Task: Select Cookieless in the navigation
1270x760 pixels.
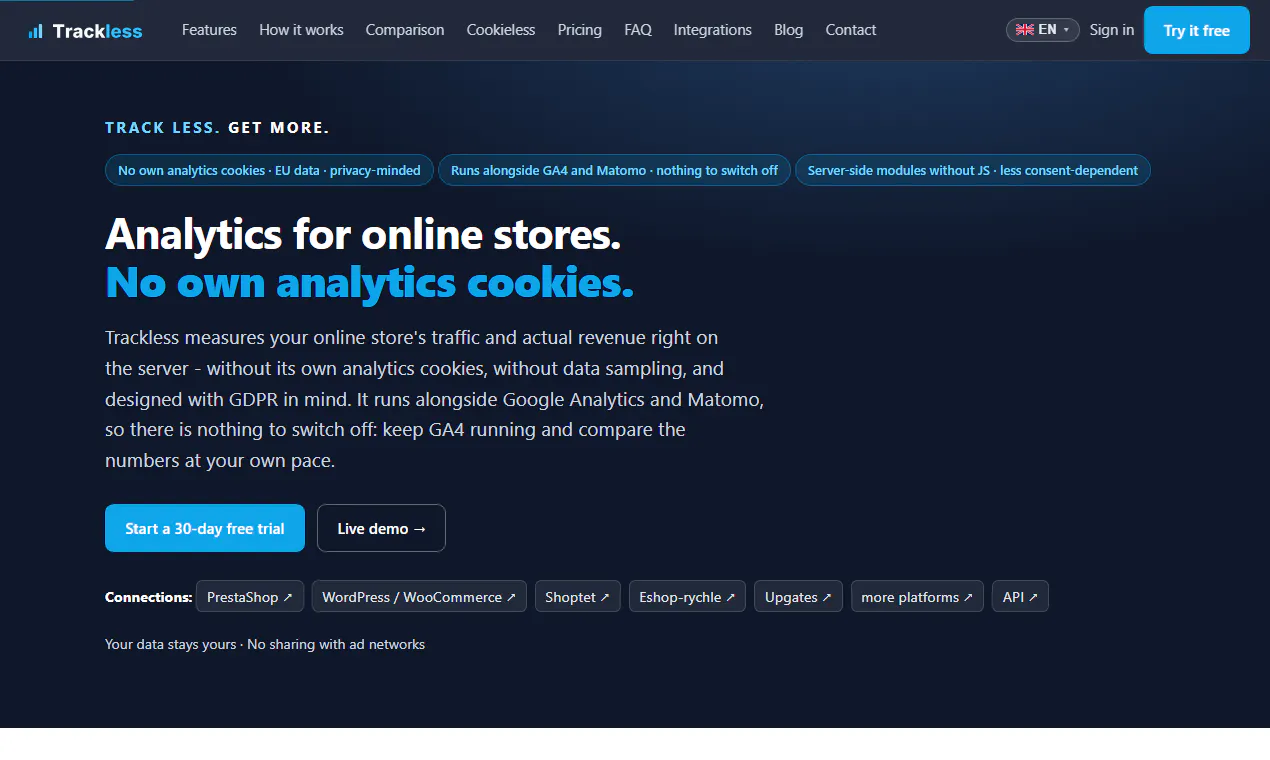Action: click(x=501, y=30)
